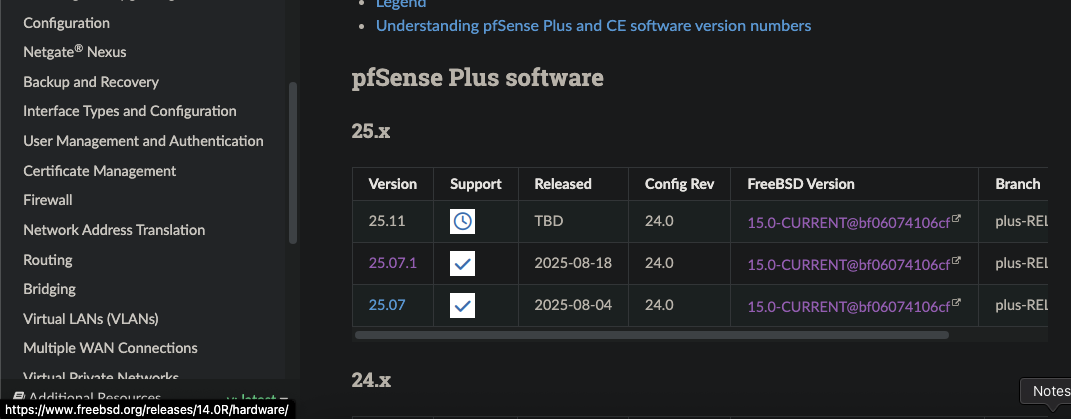Screen dimensions: 1071x419
Task: Click the book icon beside Additional Resources
Action: pyautogui.click(x=18, y=398)
